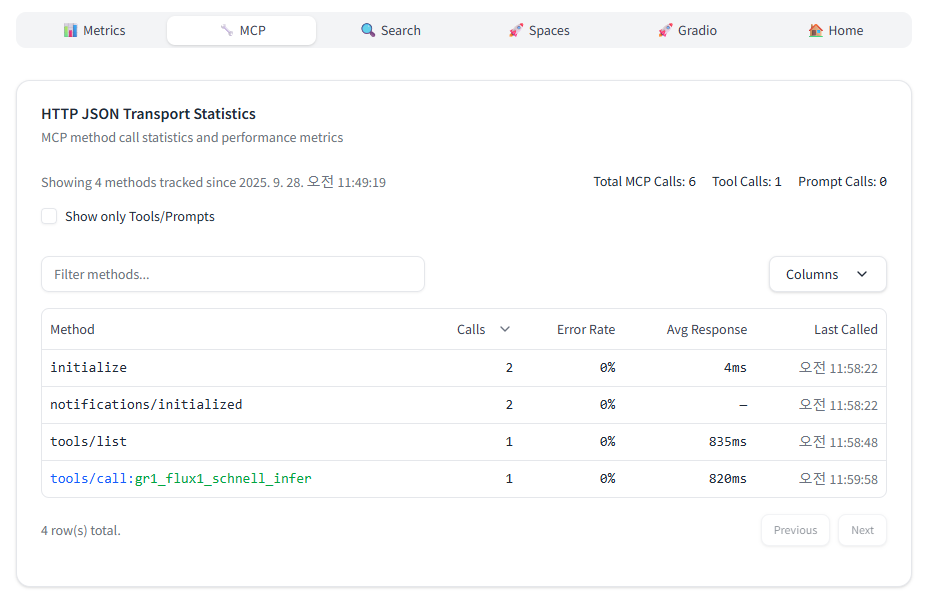The width and height of the screenshot is (943, 602).
Task: Sort table by Calls column header
Action: click(471, 330)
